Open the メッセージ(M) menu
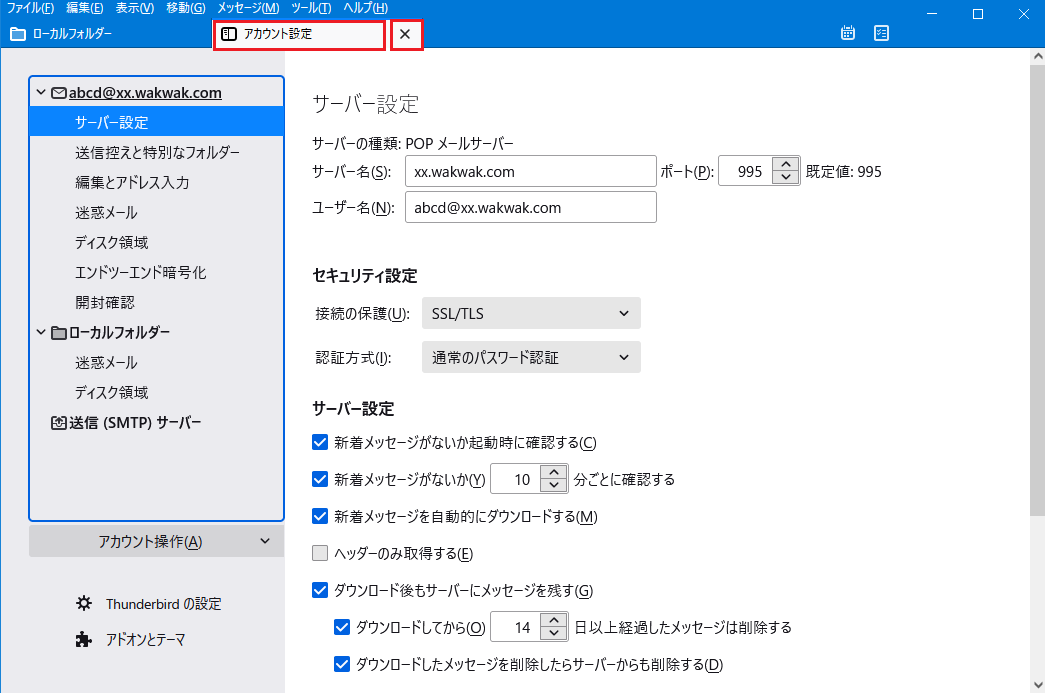 (x=248, y=8)
